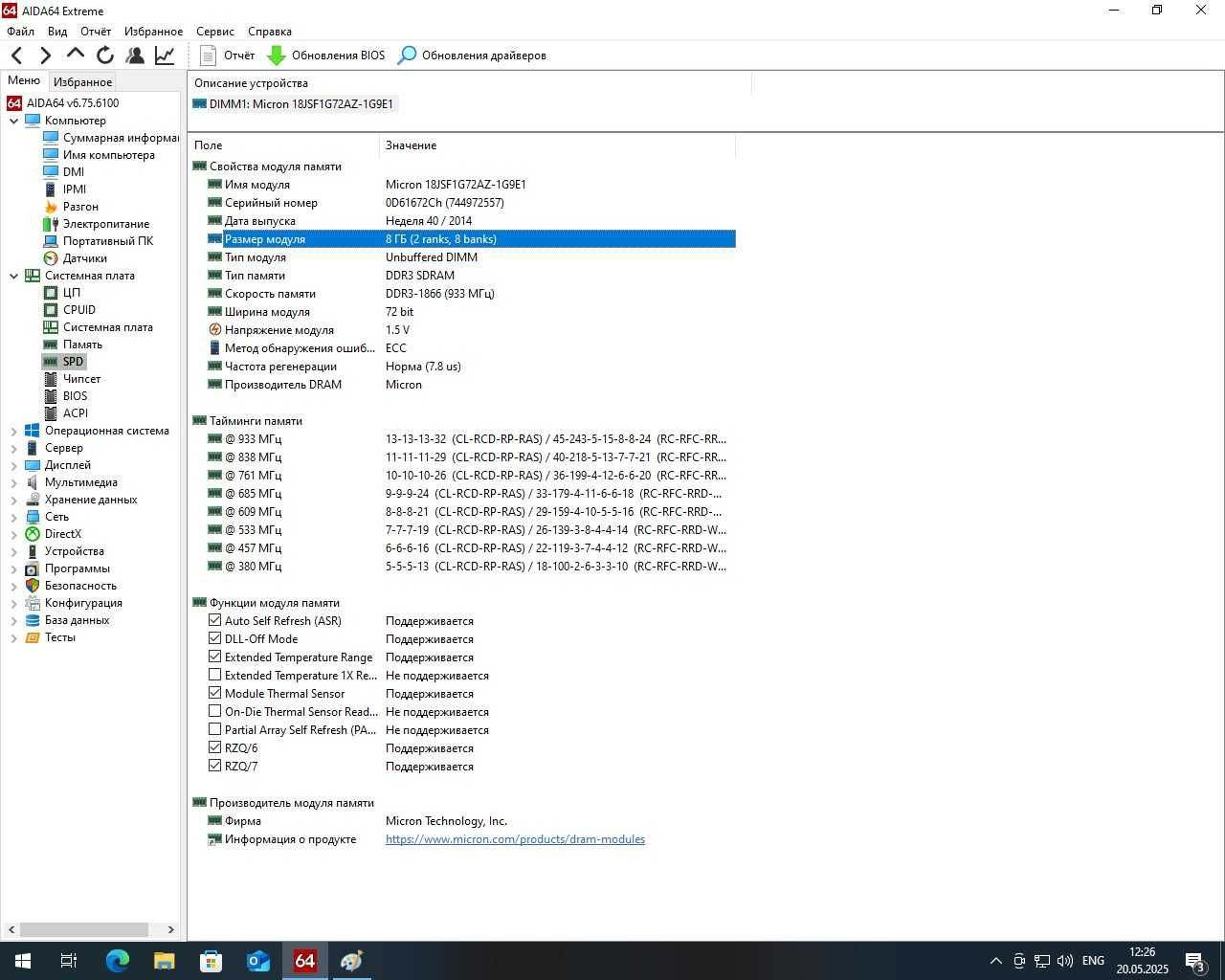1225x980 pixels.
Task: Click sidebar horizontal scrollbar right arrow
Action: (x=171, y=929)
